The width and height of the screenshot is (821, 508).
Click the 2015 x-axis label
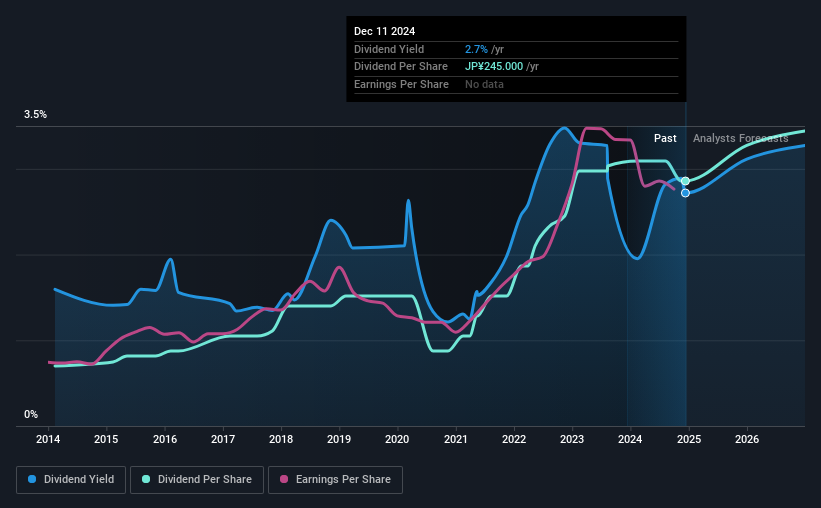(106, 439)
